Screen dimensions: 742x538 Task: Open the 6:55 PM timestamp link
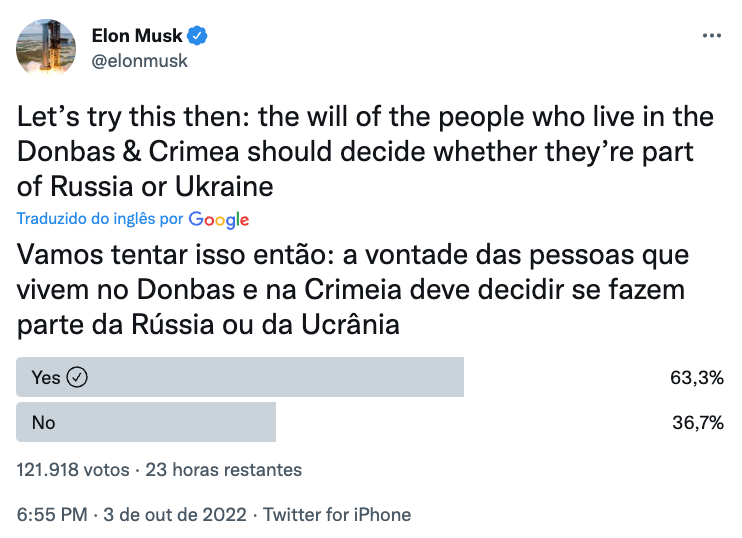pyautogui.click(x=52, y=514)
